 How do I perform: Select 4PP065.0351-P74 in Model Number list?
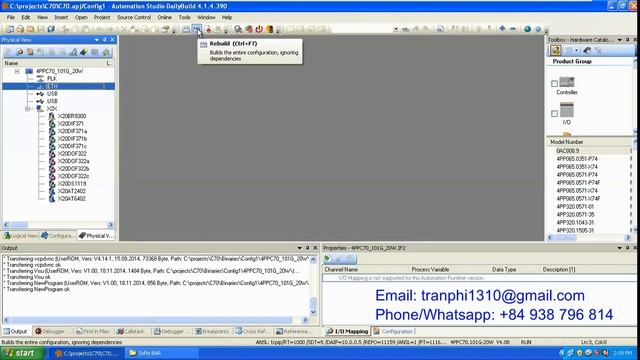point(577,159)
